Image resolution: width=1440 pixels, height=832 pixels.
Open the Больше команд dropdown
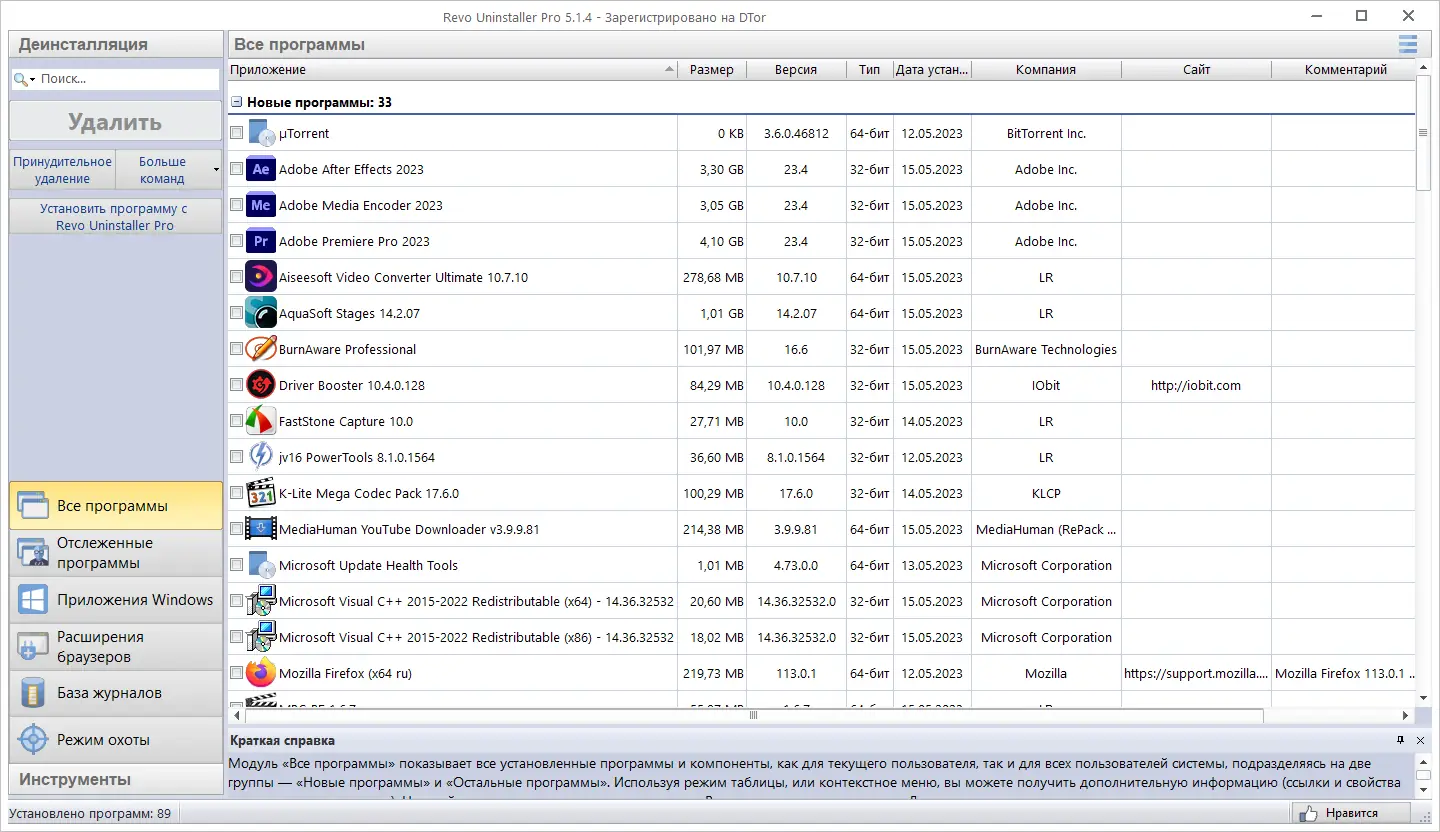click(x=169, y=170)
